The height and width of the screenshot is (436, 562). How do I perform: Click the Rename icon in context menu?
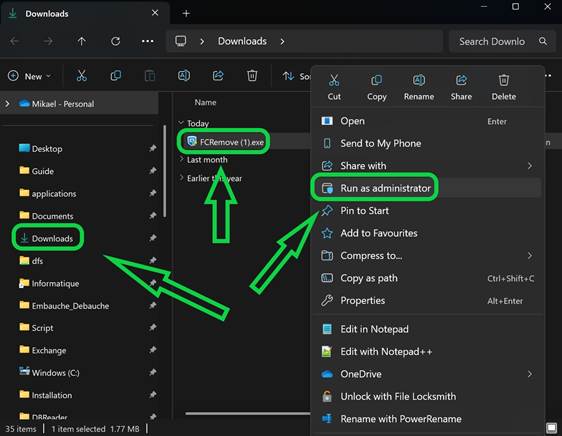click(419, 81)
